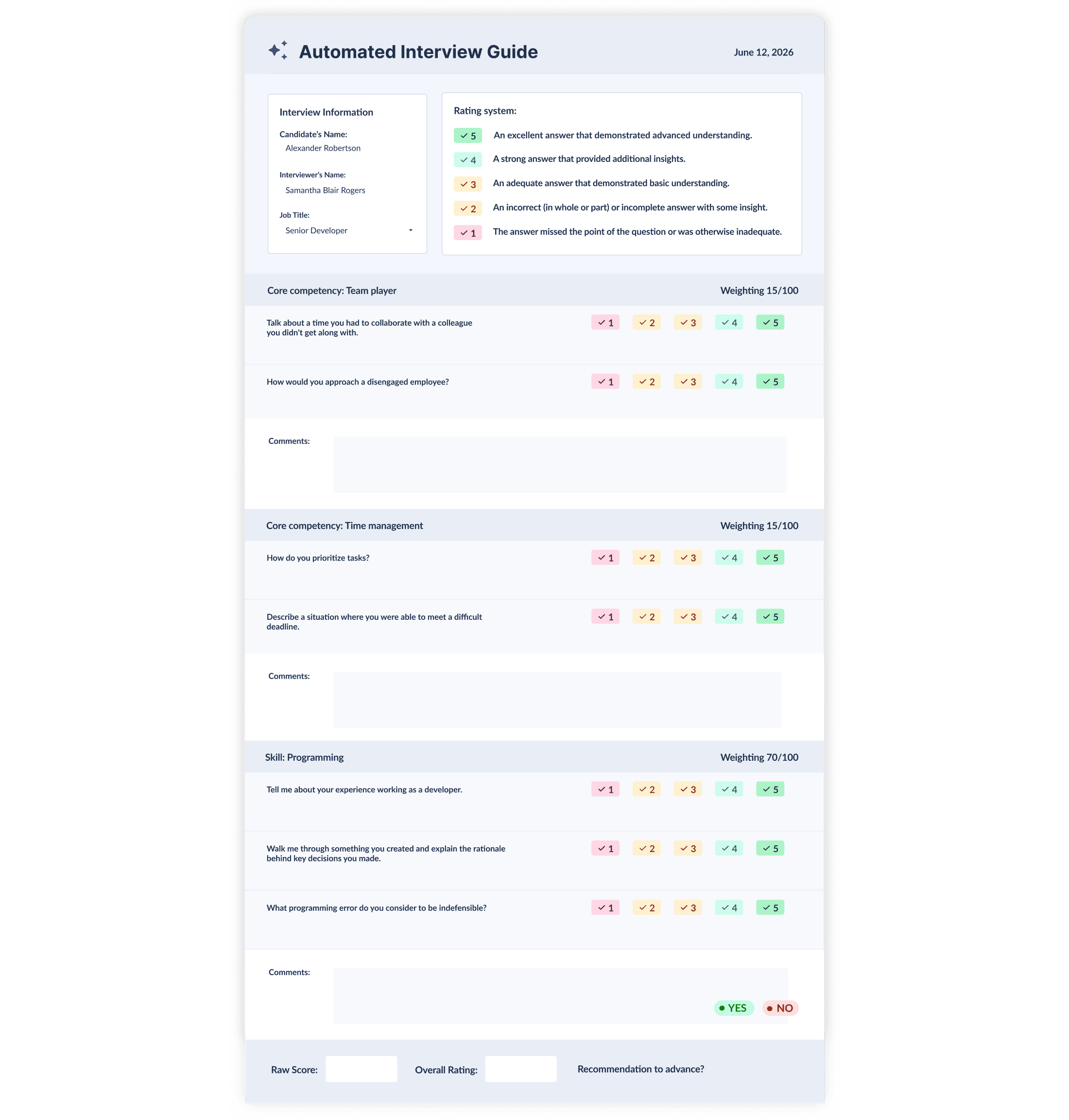Image resolution: width=1069 pixels, height=1120 pixels.
Task: Click the rating 1 legend badge
Action: [468, 232]
